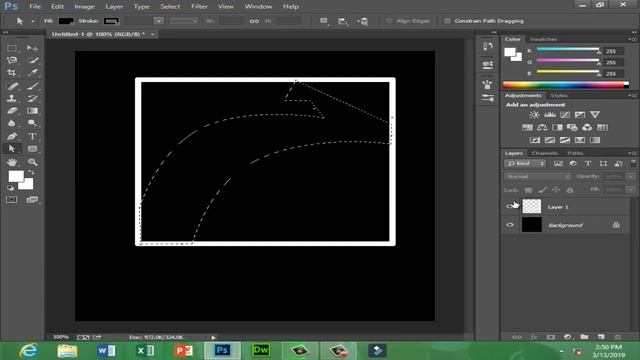Select the Rectangle shape tool
The height and width of the screenshot is (360, 640).
[x=32, y=149]
